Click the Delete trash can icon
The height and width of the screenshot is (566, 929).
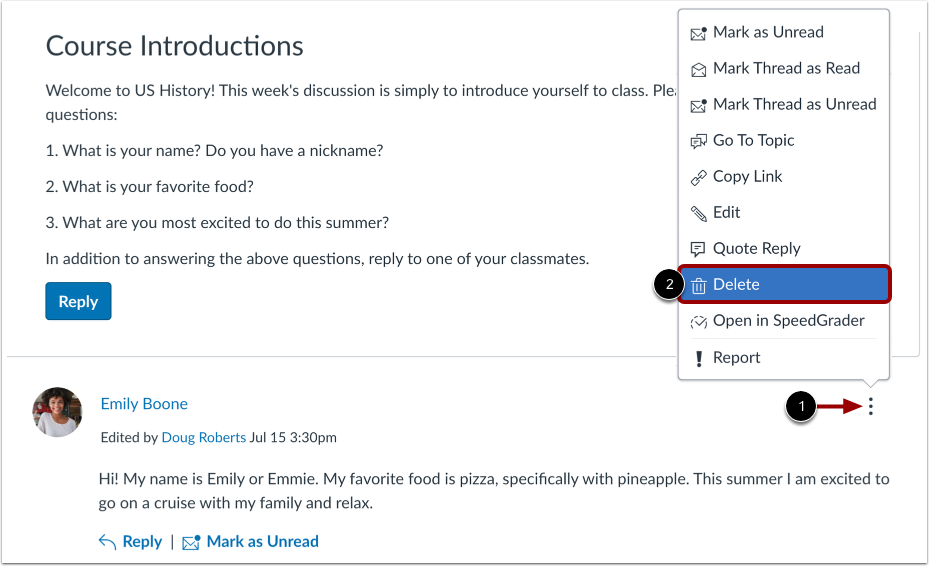coord(698,285)
